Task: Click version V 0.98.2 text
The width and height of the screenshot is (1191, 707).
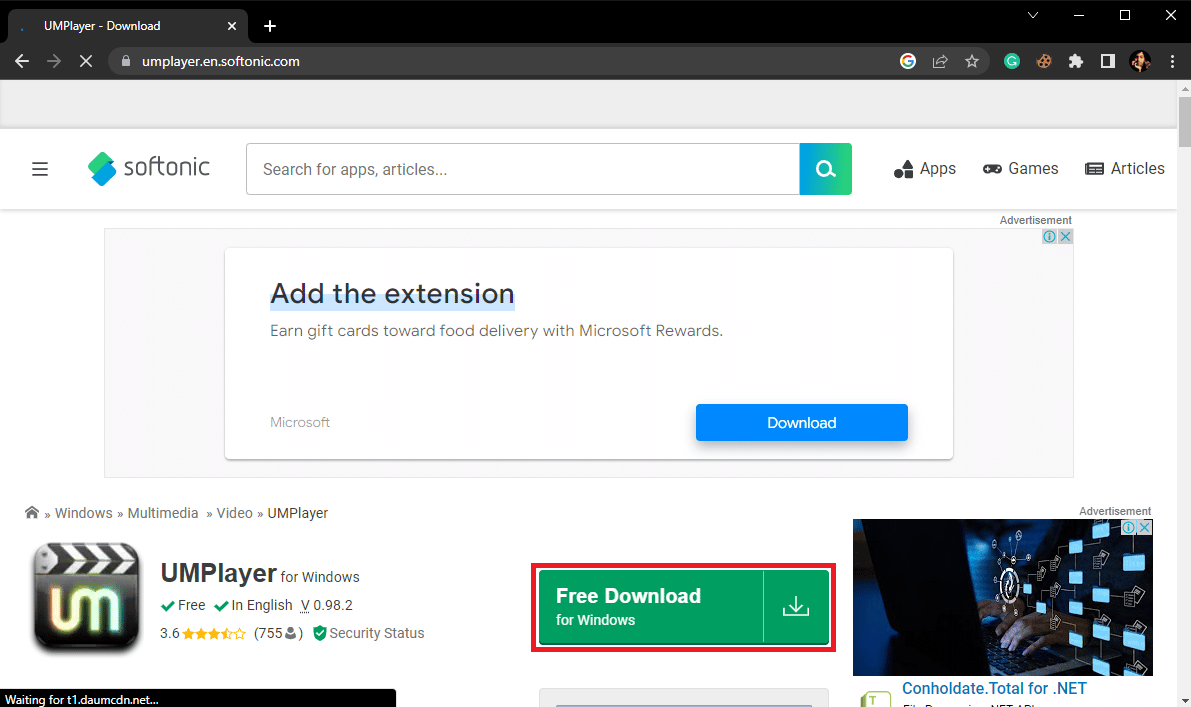Action: coord(327,605)
